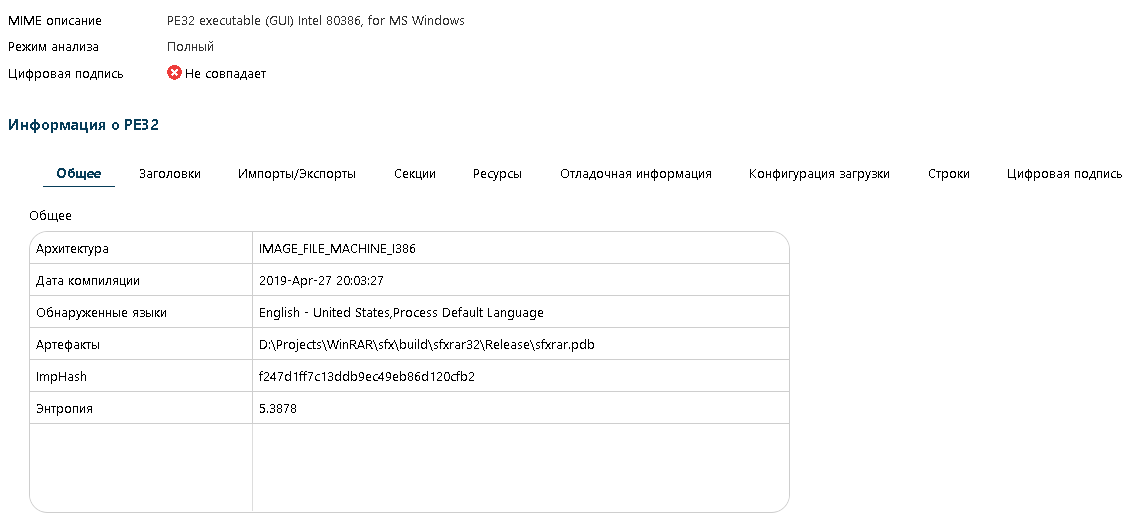Click the red signature mismatch error icon
The height and width of the screenshot is (527, 1142).
(x=174, y=73)
